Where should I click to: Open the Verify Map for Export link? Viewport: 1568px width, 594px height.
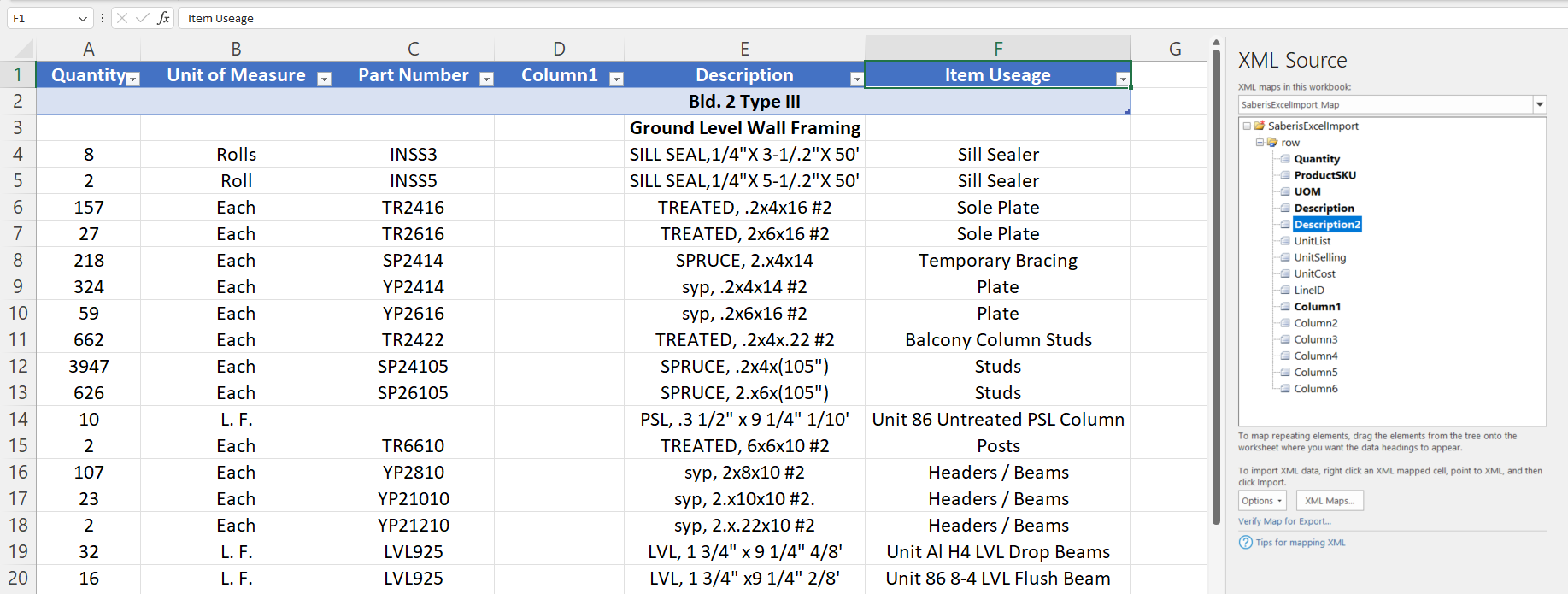[x=1284, y=521]
